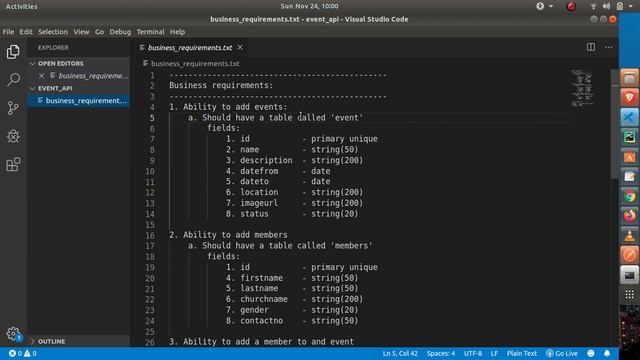Viewport: 640px width, 360px height.
Task: Open the Terminal from the dock
Action: (x=629, y=275)
